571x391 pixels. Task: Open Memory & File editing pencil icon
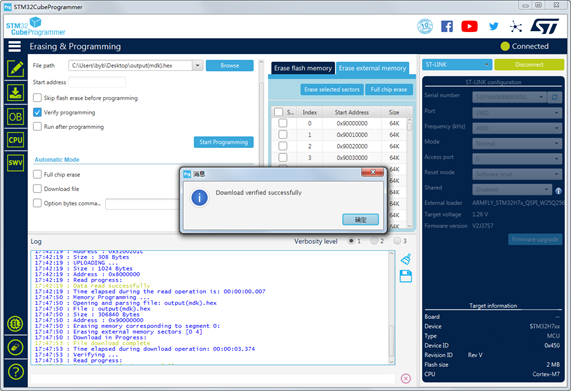pyautogui.click(x=15, y=68)
